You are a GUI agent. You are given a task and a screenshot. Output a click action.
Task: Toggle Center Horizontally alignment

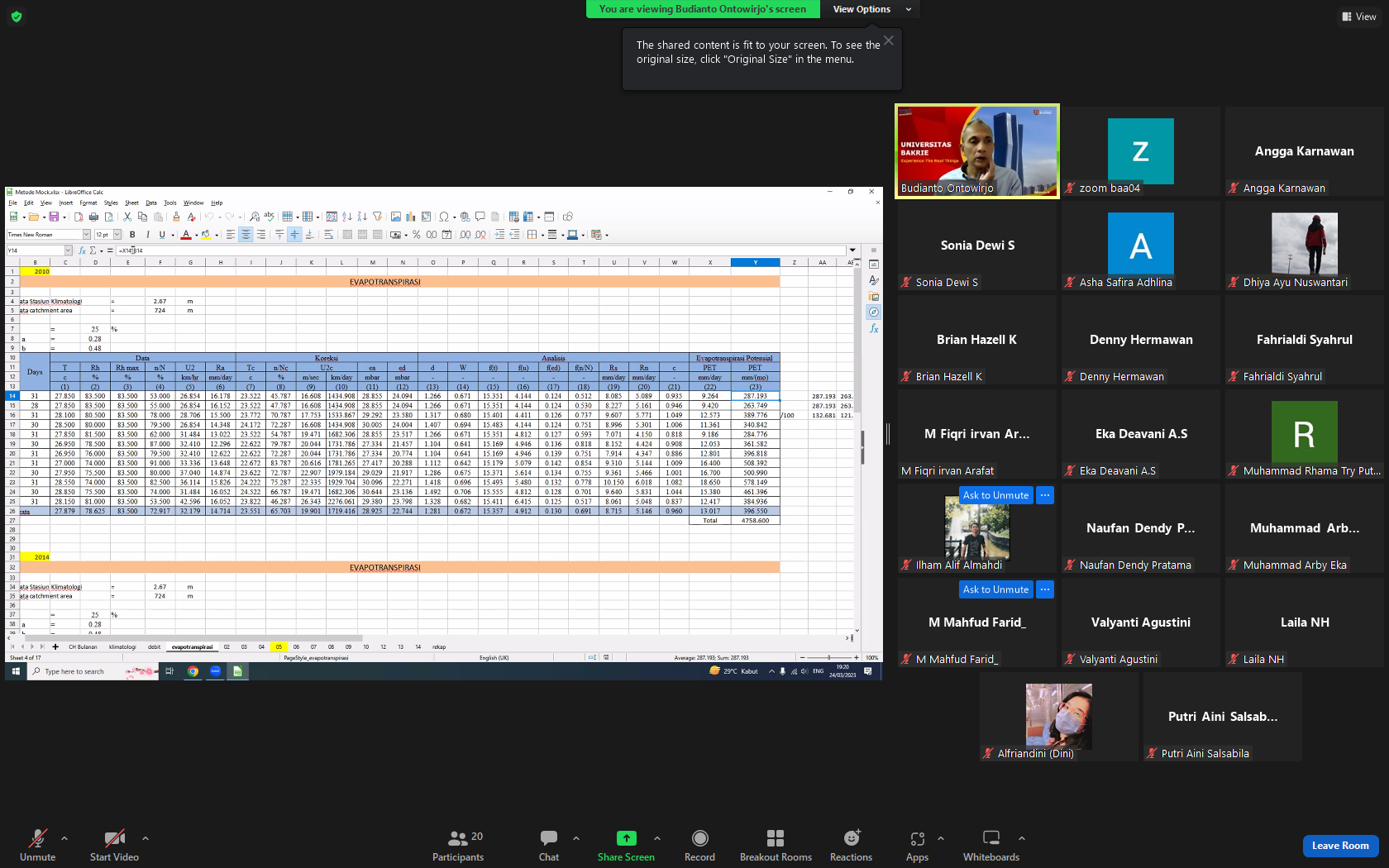246,235
